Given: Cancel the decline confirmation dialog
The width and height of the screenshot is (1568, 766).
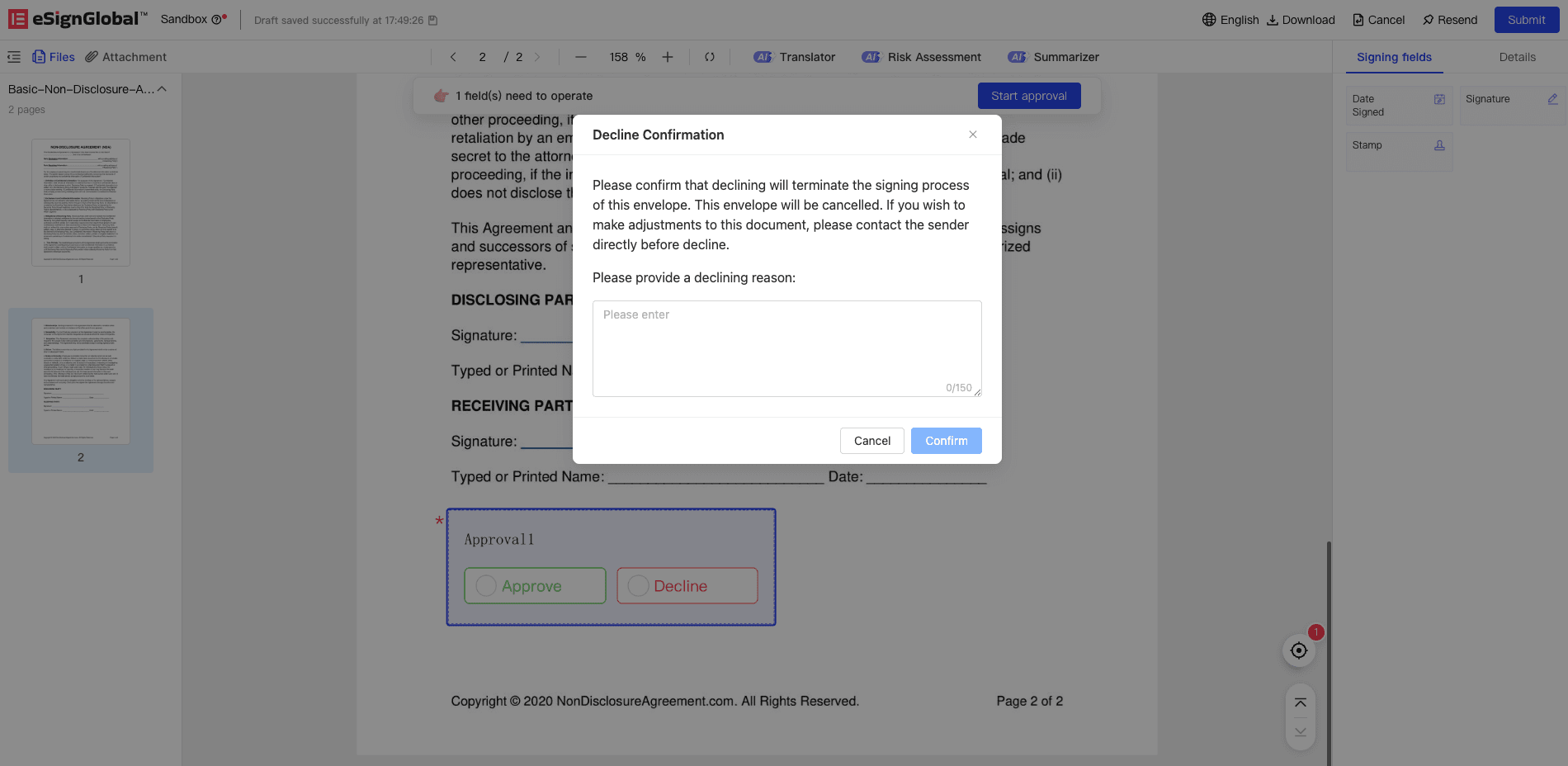Looking at the screenshot, I should [871, 441].
